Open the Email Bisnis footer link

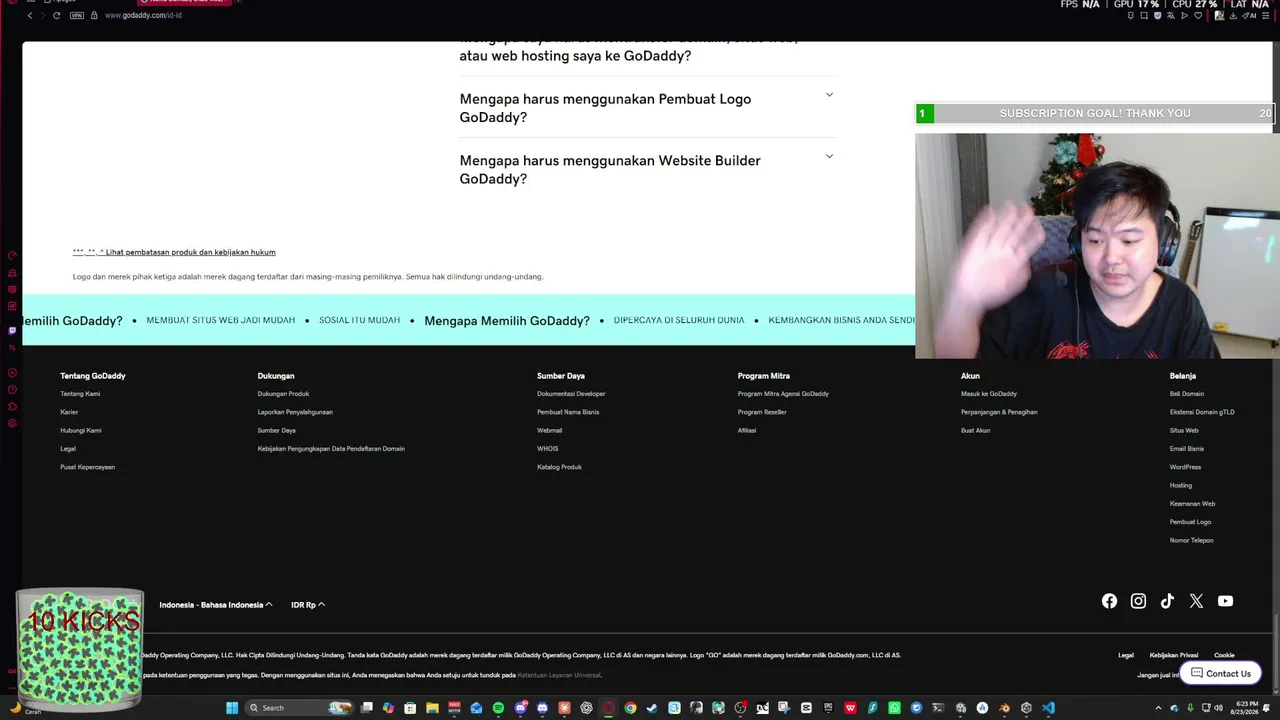tap(1187, 449)
